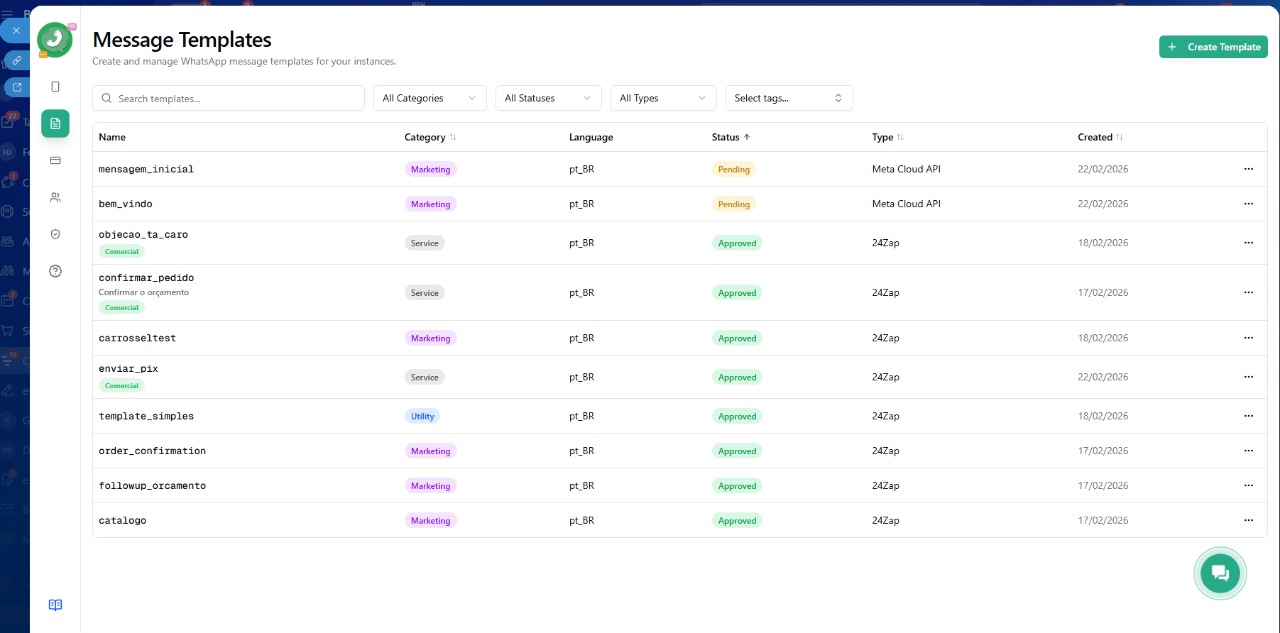Open the All Types filter dropdown
The width and height of the screenshot is (1280, 633).
(x=663, y=98)
